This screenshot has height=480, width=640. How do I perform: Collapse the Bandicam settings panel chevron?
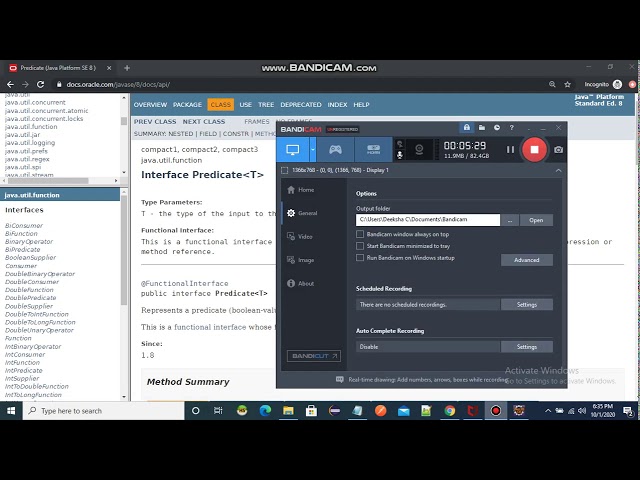pos(558,171)
